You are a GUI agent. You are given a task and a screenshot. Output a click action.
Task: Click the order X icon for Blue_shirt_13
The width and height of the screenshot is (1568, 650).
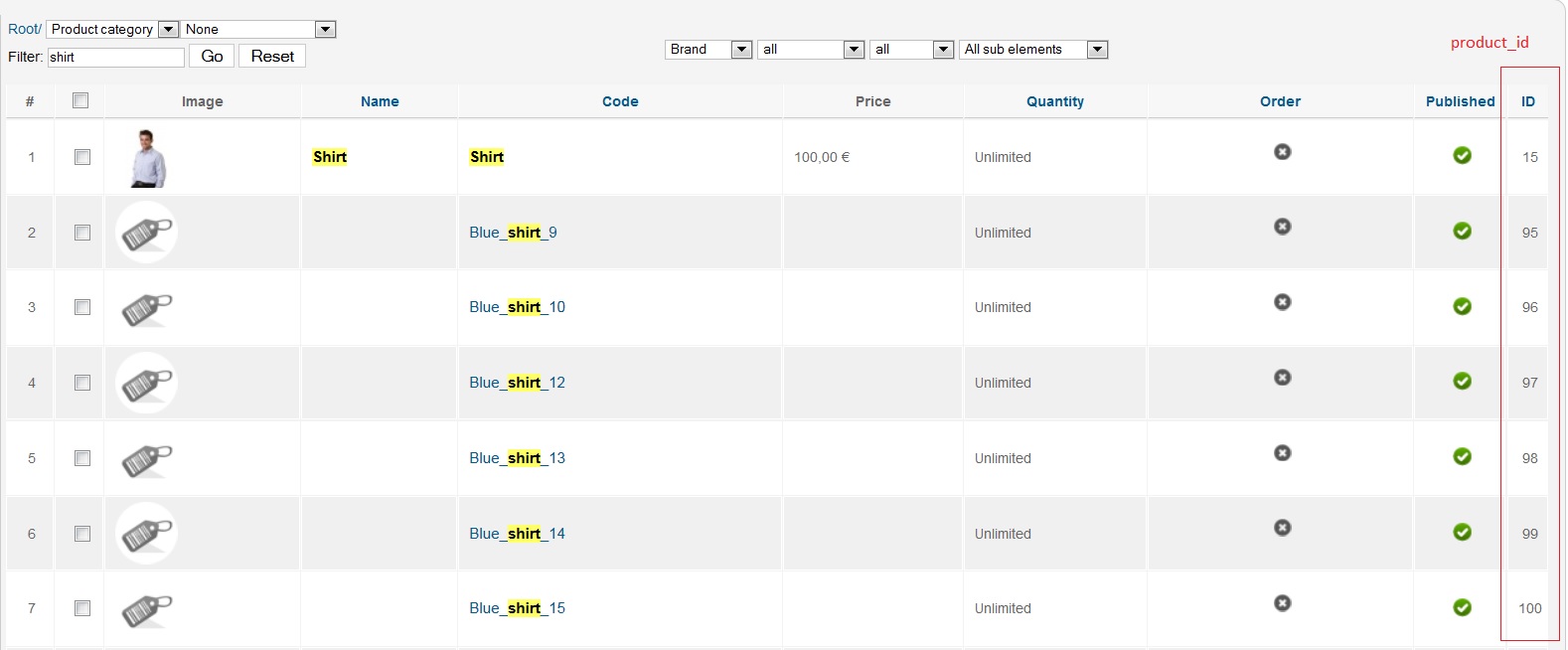pos(1283,453)
